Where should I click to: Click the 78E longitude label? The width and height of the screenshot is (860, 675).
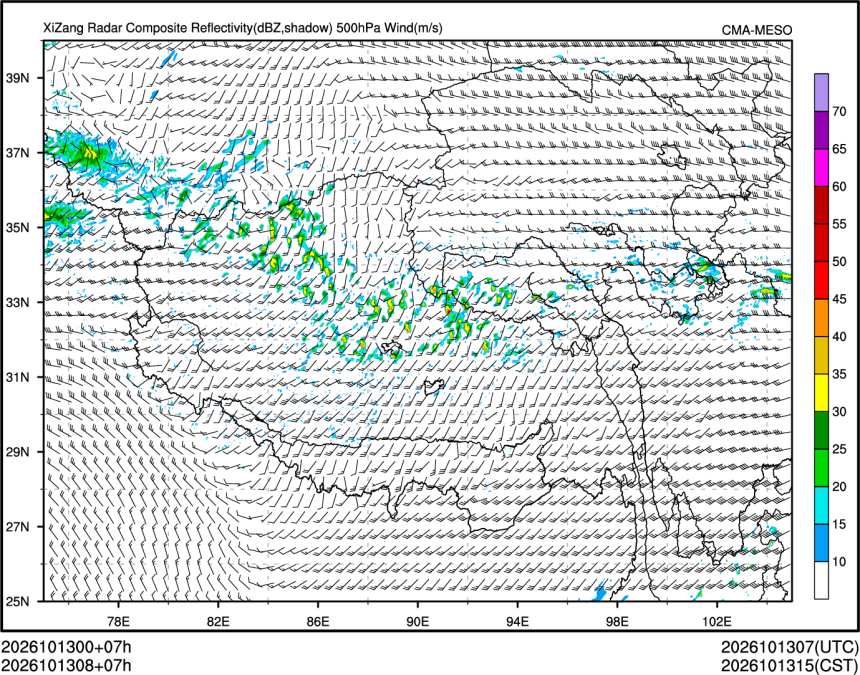118,621
